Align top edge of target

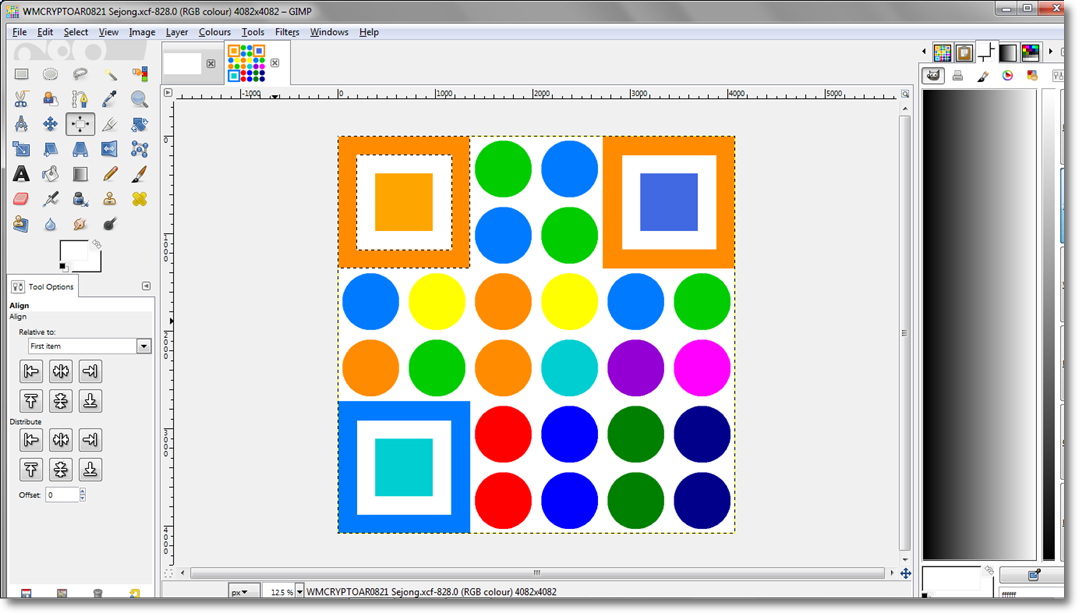point(31,401)
